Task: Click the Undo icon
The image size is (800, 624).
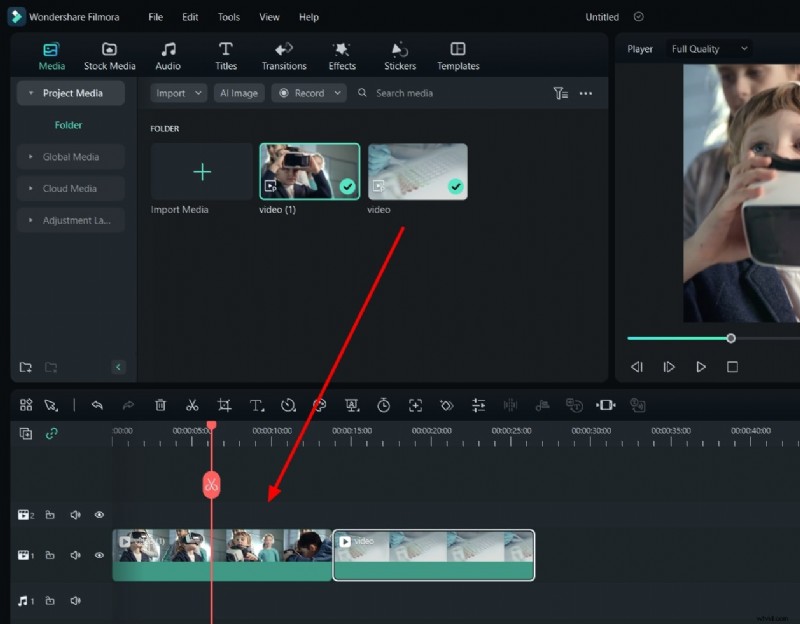Action: pyautogui.click(x=97, y=405)
